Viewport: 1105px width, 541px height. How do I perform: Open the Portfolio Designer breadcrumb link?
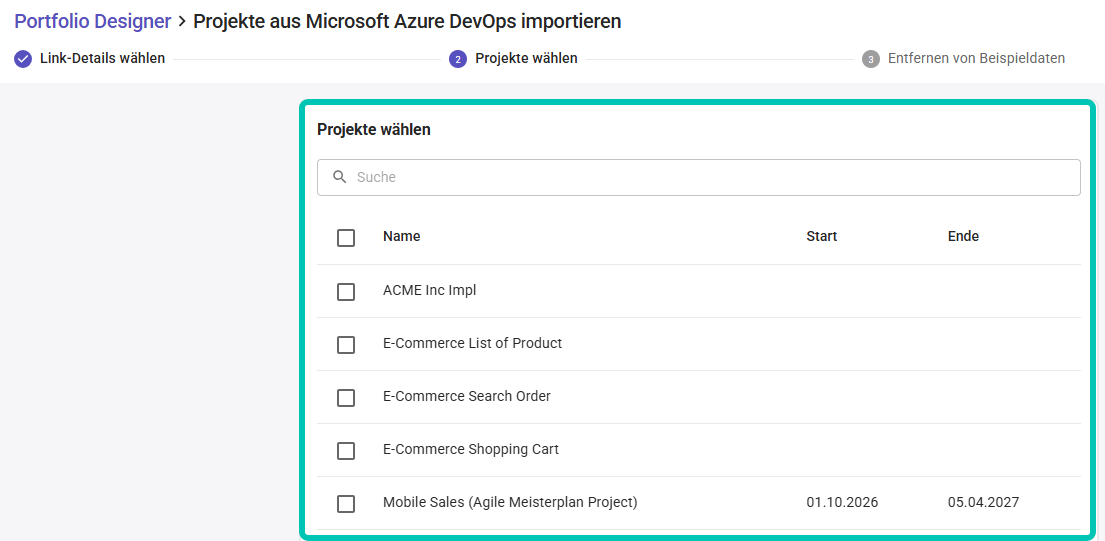click(x=92, y=21)
